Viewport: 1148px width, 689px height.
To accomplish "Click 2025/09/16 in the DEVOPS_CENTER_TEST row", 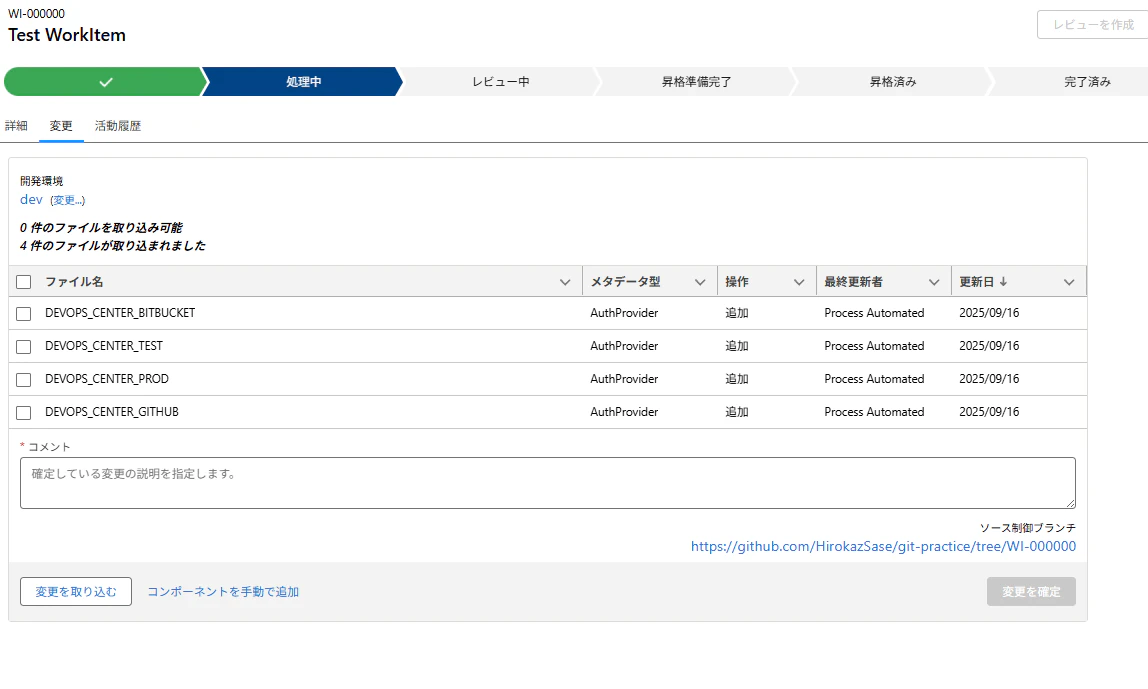I will (x=989, y=346).
